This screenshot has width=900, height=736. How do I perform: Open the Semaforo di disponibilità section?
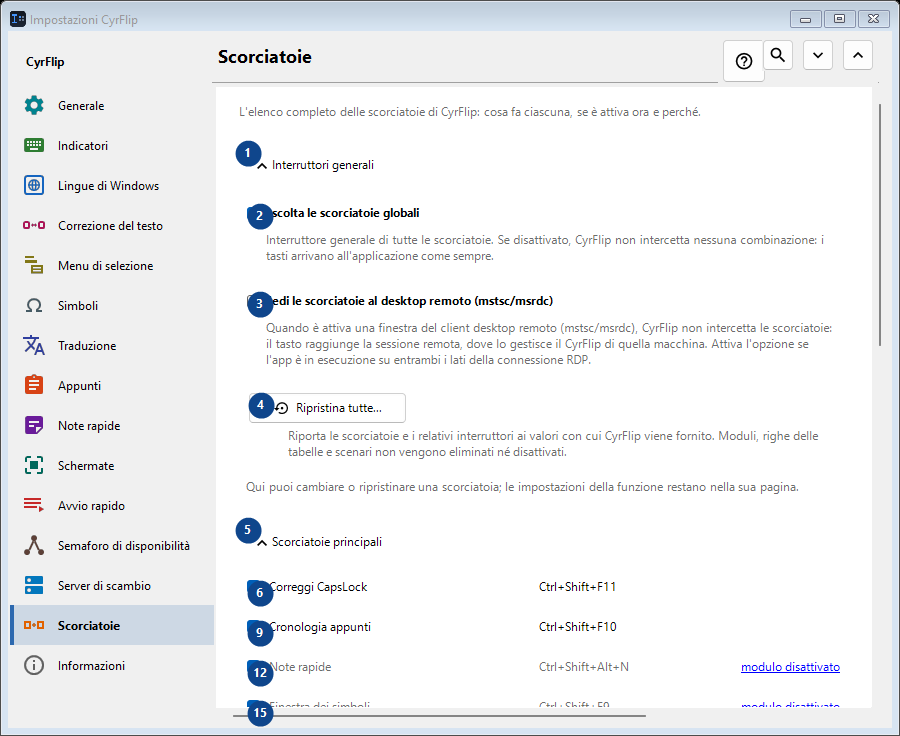coord(112,545)
